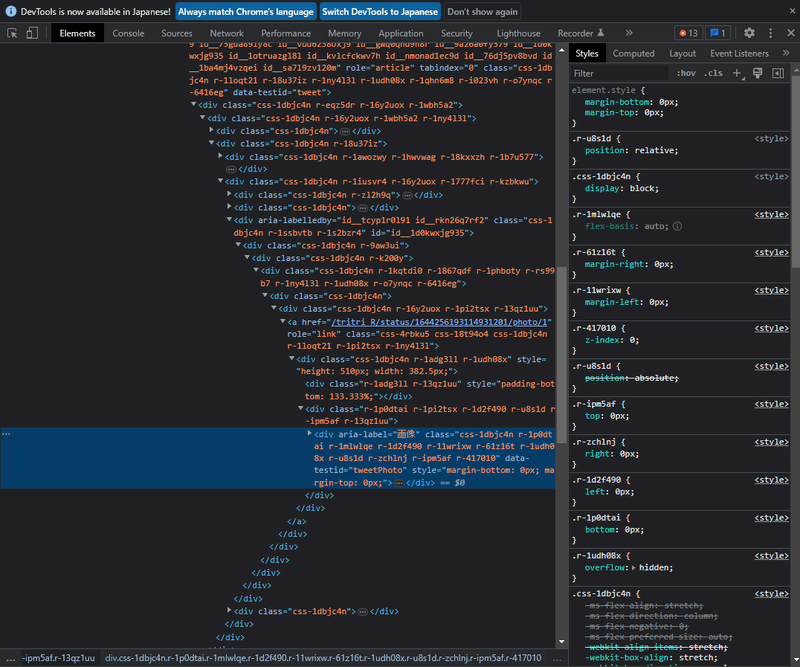
Task: Switch to the Computed sidebar tab
Action: 633,53
